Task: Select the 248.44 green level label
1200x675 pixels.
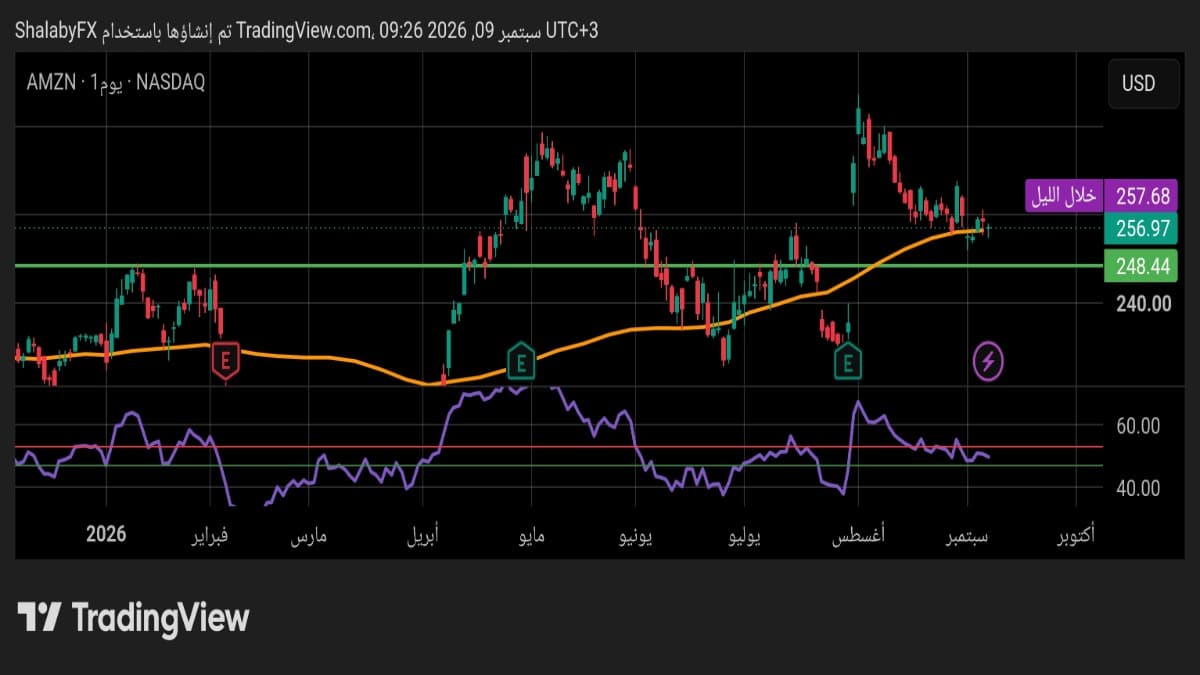Action: tap(1143, 266)
